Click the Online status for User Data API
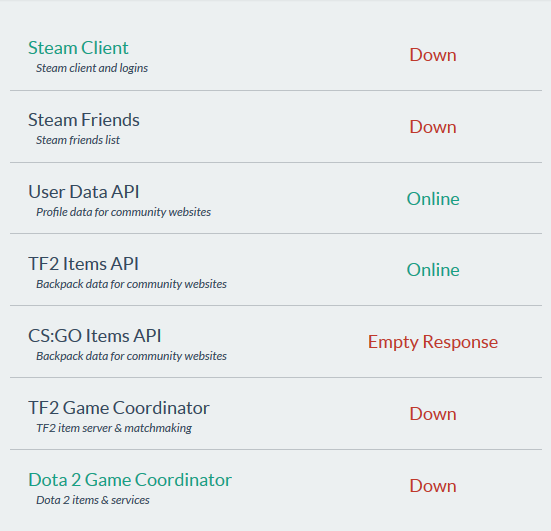The height and width of the screenshot is (531, 551). 433,199
